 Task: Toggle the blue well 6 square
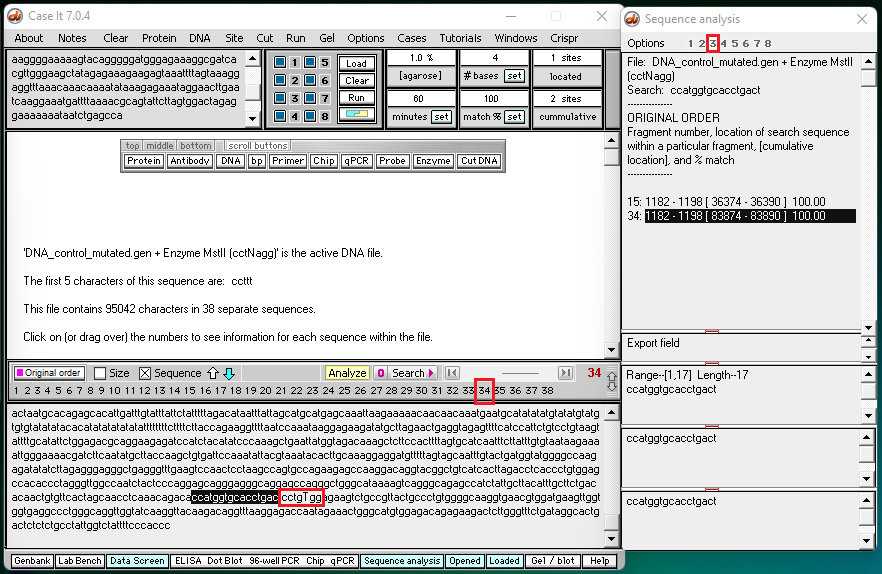[310, 80]
